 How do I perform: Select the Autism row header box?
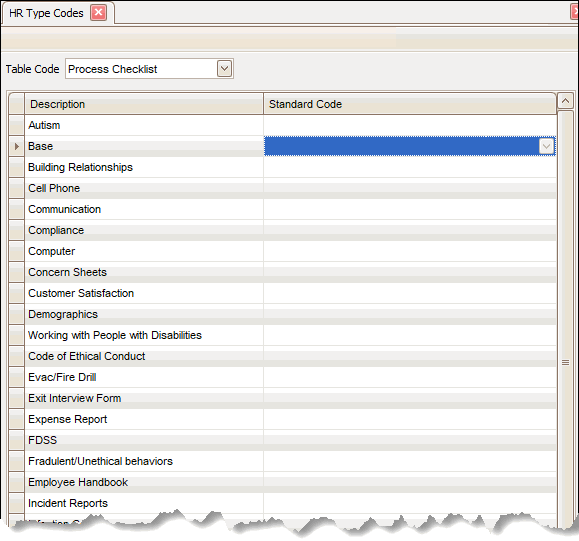(17, 125)
